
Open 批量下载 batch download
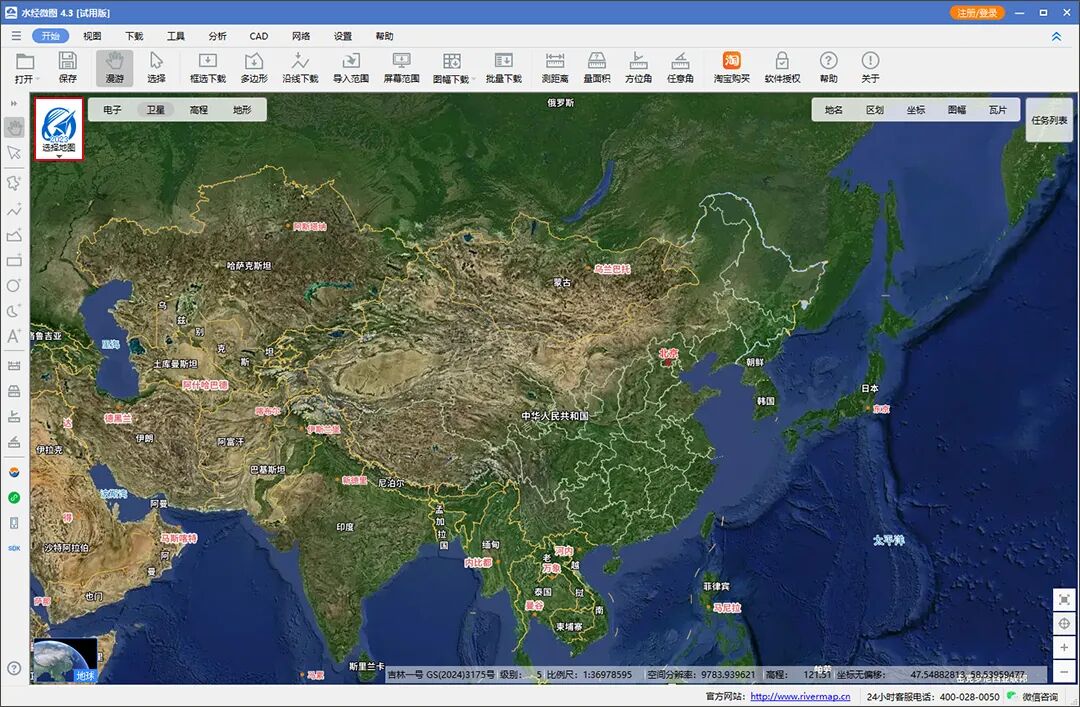pos(503,68)
